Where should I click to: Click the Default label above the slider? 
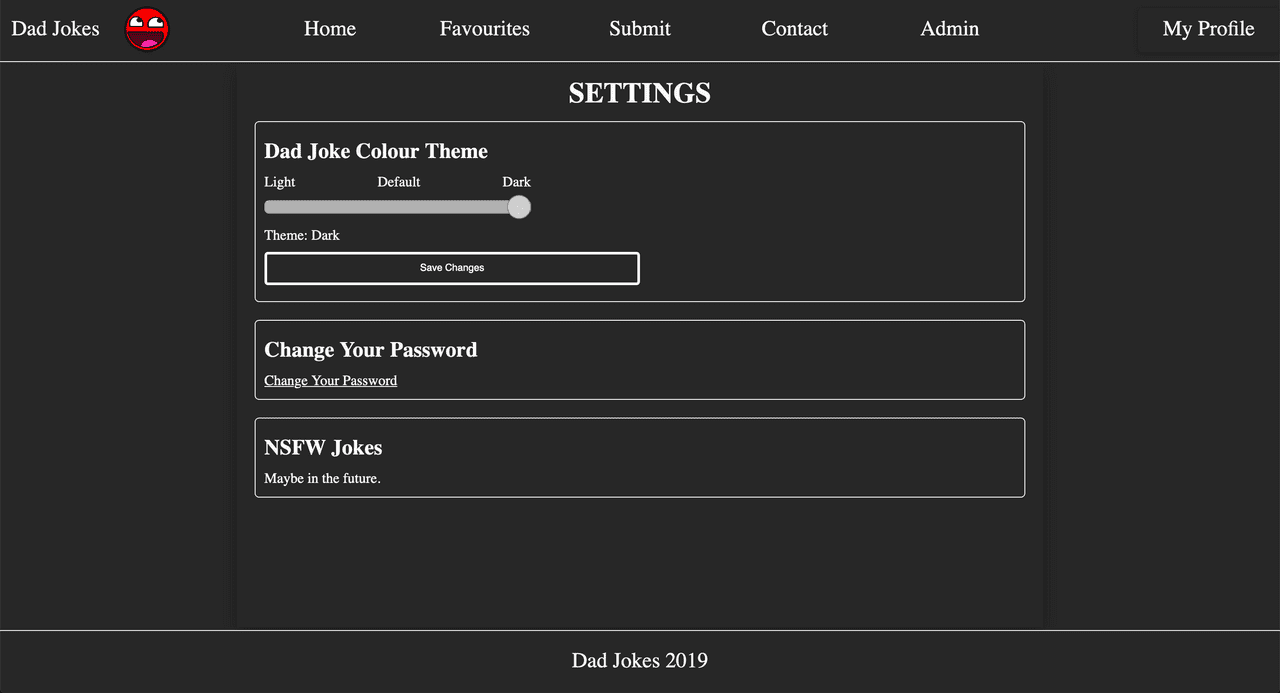point(399,182)
